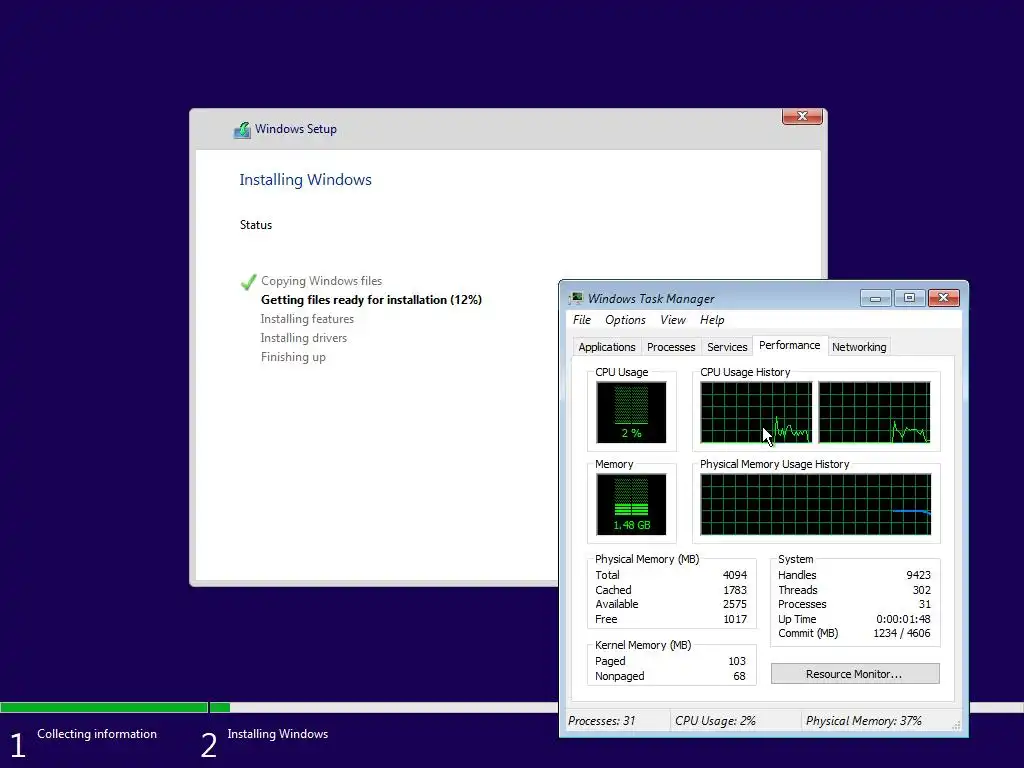Image resolution: width=1024 pixels, height=768 pixels.
Task: Click 'Processes: 31' in status bar
Action: pos(601,721)
